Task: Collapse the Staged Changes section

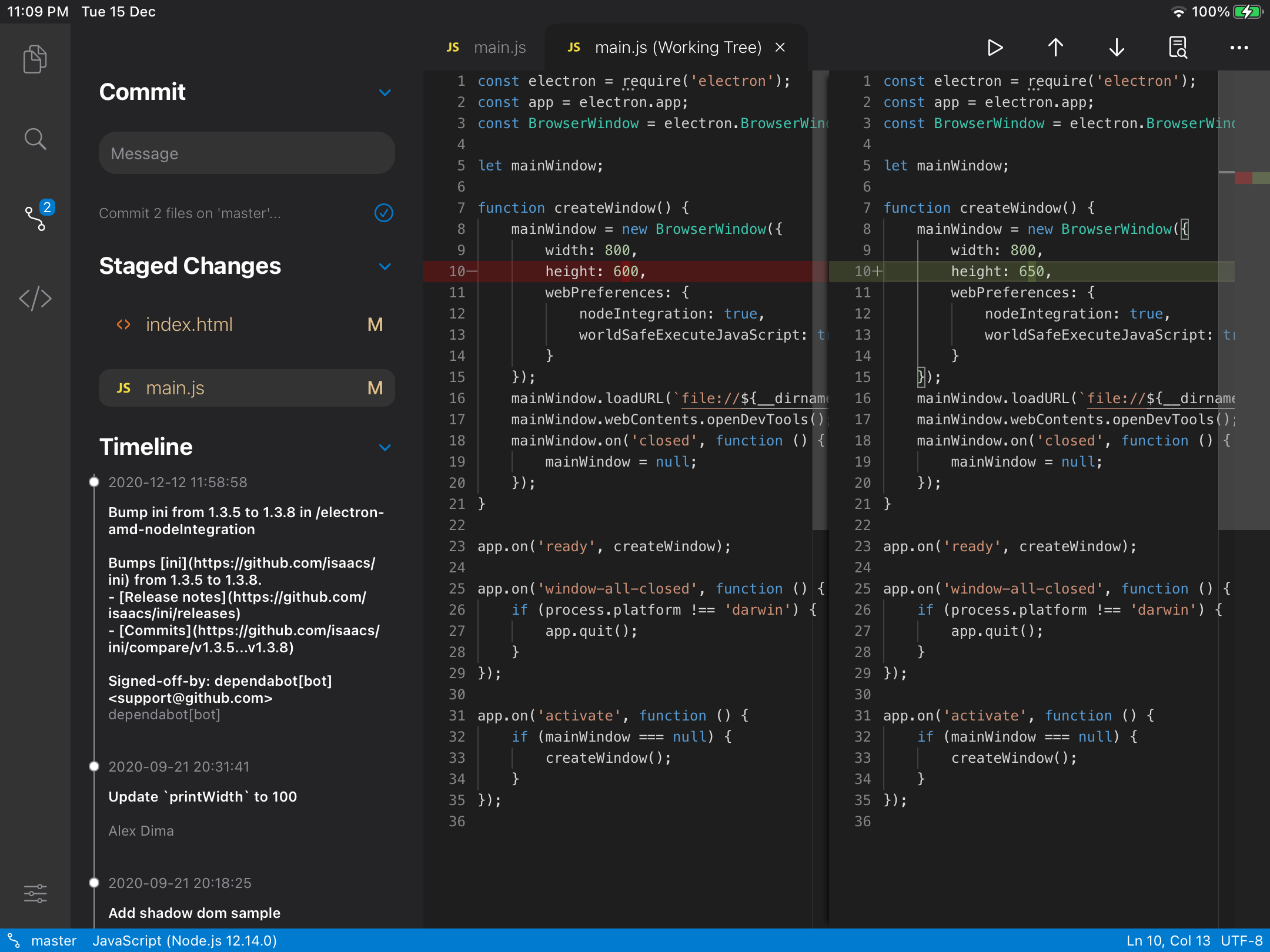Action: tap(385, 266)
